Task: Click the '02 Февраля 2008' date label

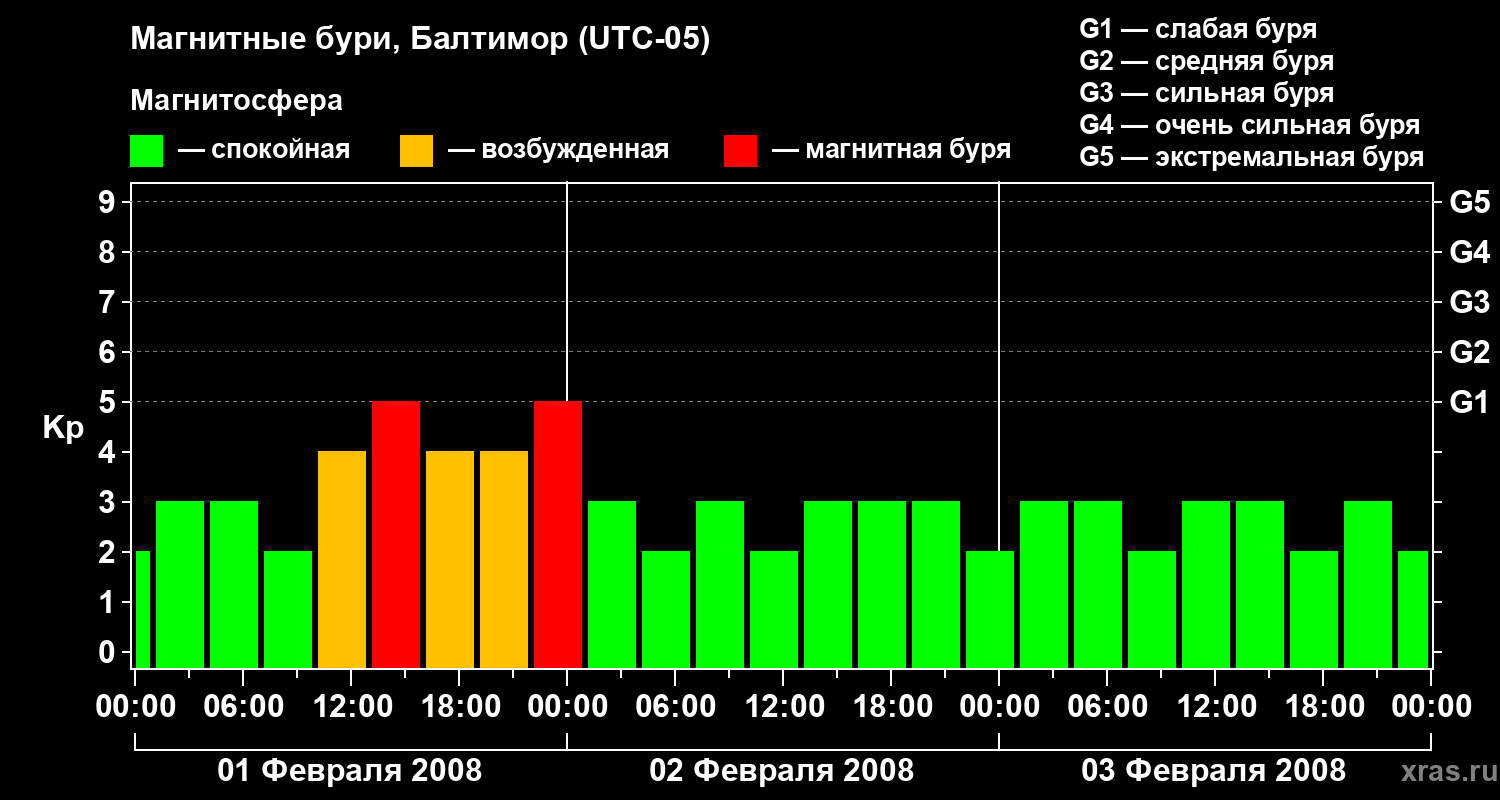Action: [x=782, y=771]
